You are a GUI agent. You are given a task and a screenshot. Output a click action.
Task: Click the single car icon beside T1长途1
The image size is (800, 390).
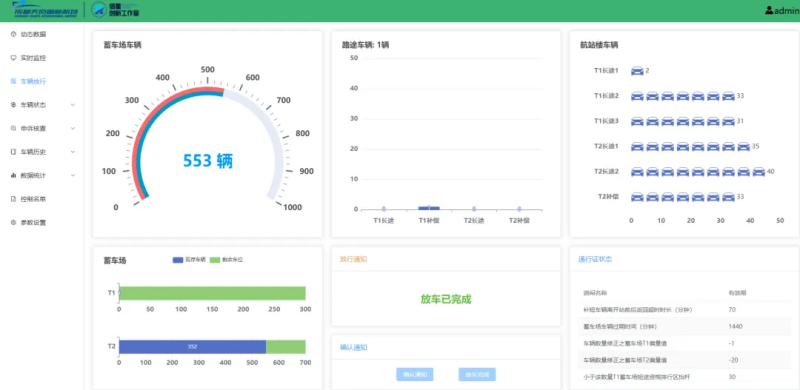[637, 70]
